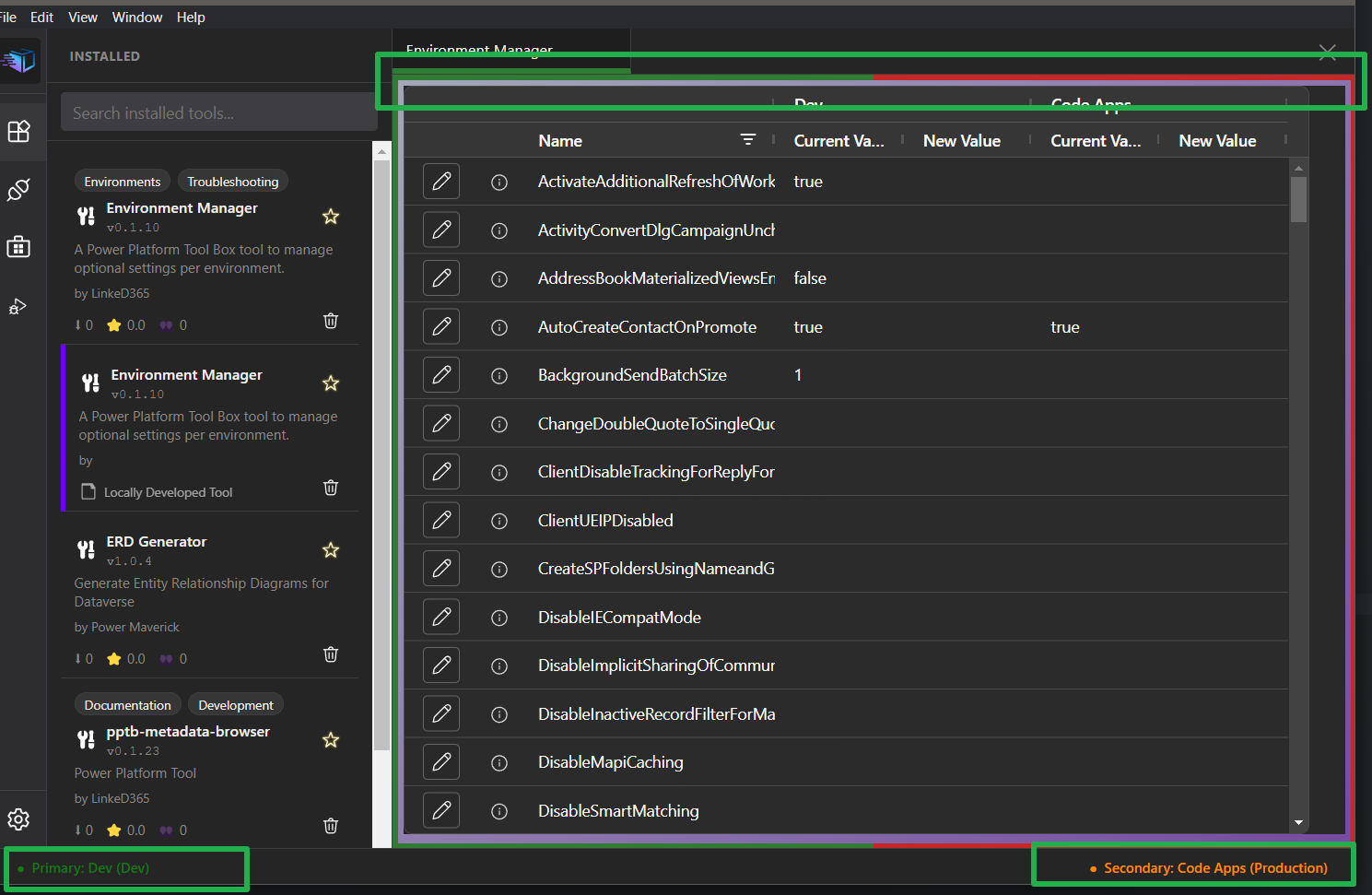
Task: Toggle favorite star for pptb-metadata-browser
Action: [331, 740]
